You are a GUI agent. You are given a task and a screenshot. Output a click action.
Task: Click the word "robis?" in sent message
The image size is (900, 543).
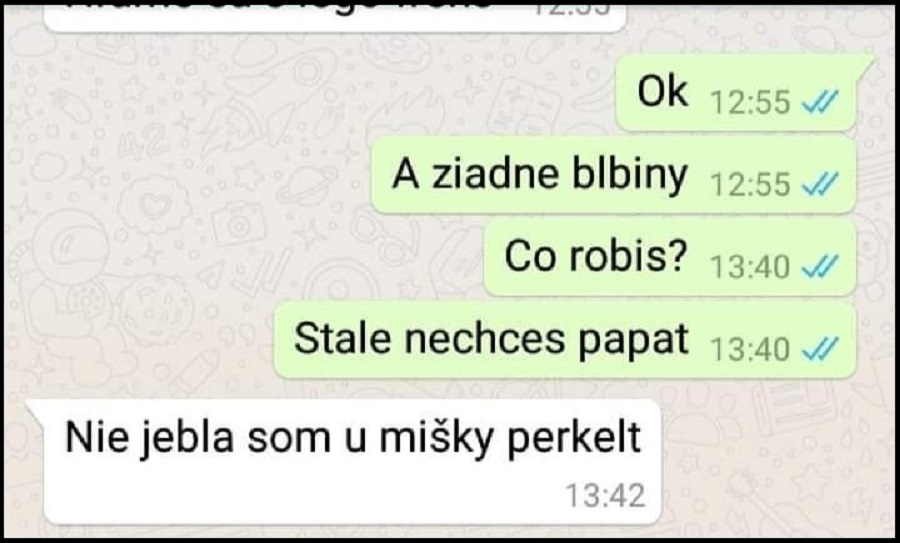(x=629, y=257)
